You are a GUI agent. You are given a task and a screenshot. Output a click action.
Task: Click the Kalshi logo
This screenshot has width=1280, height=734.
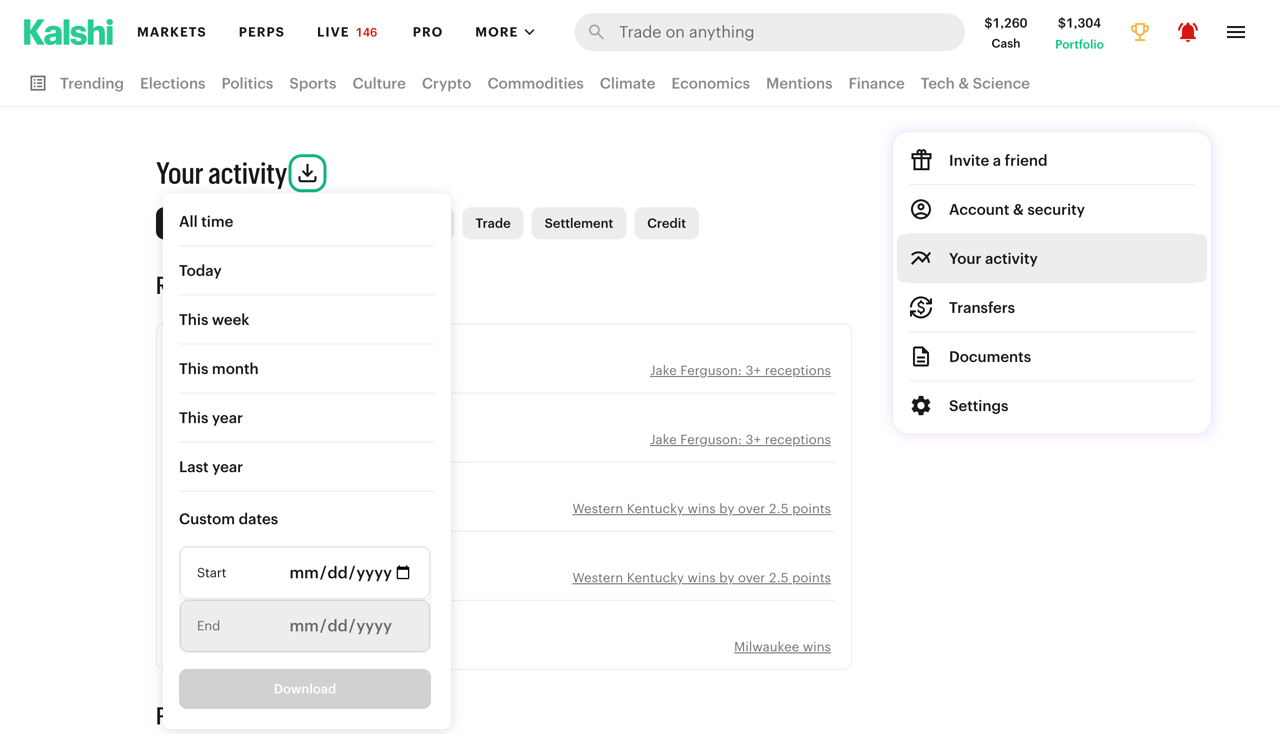coord(68,32)
